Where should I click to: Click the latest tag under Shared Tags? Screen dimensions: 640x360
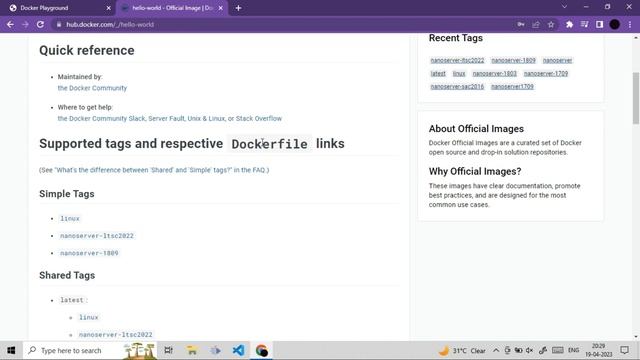(x=72, y=300)
